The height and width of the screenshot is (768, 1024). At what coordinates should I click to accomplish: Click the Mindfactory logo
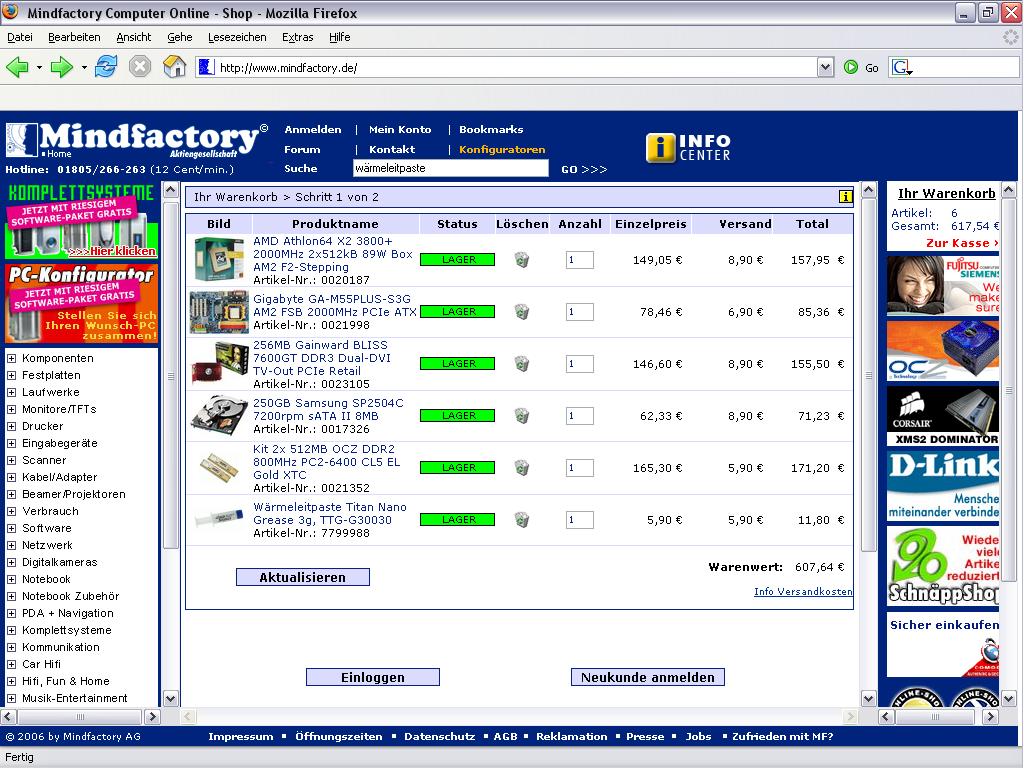(x=137, y=140)
